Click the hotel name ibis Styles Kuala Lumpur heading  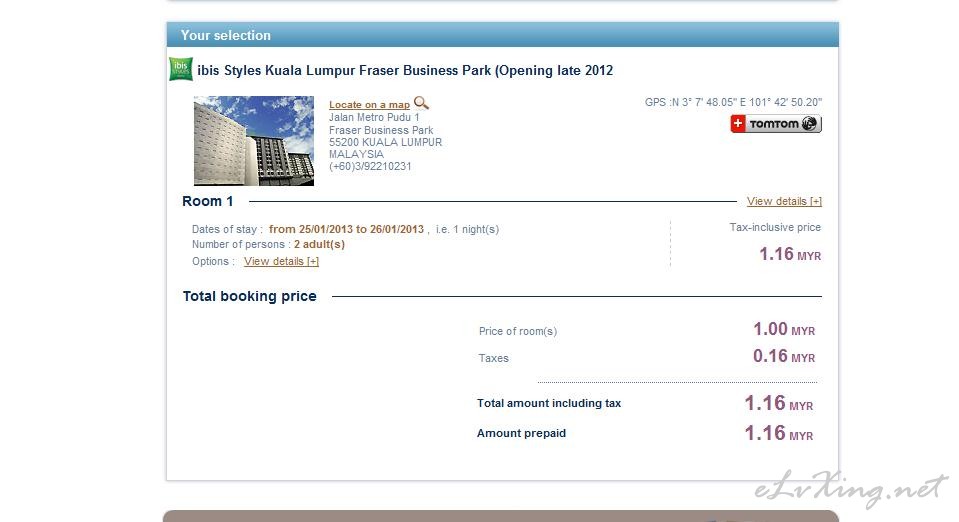pos(405,70)
